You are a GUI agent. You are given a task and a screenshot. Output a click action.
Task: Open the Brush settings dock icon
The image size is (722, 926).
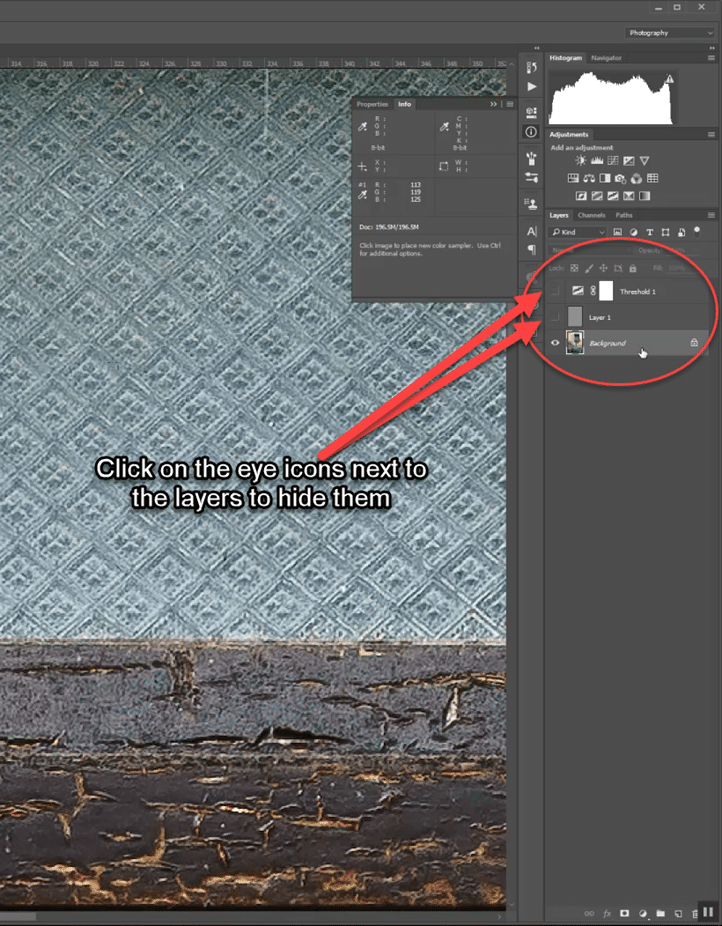pos(531,177)
